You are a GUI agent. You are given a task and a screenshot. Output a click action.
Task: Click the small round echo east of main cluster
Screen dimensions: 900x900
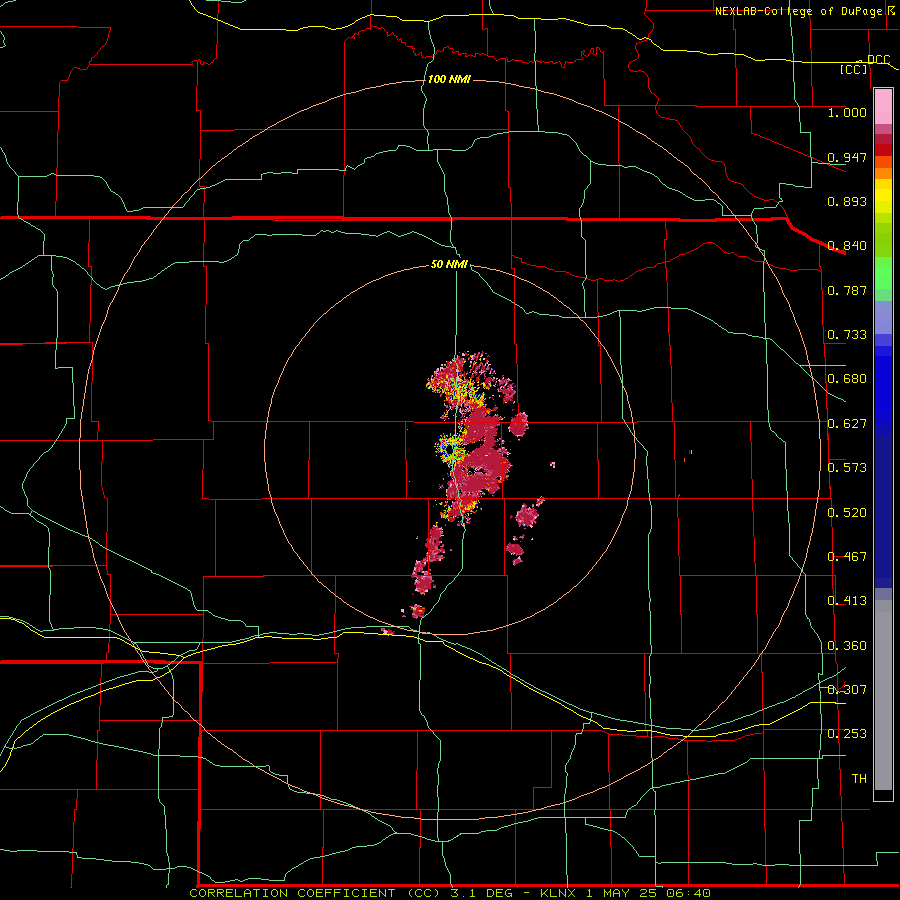[x=518, y=424]
